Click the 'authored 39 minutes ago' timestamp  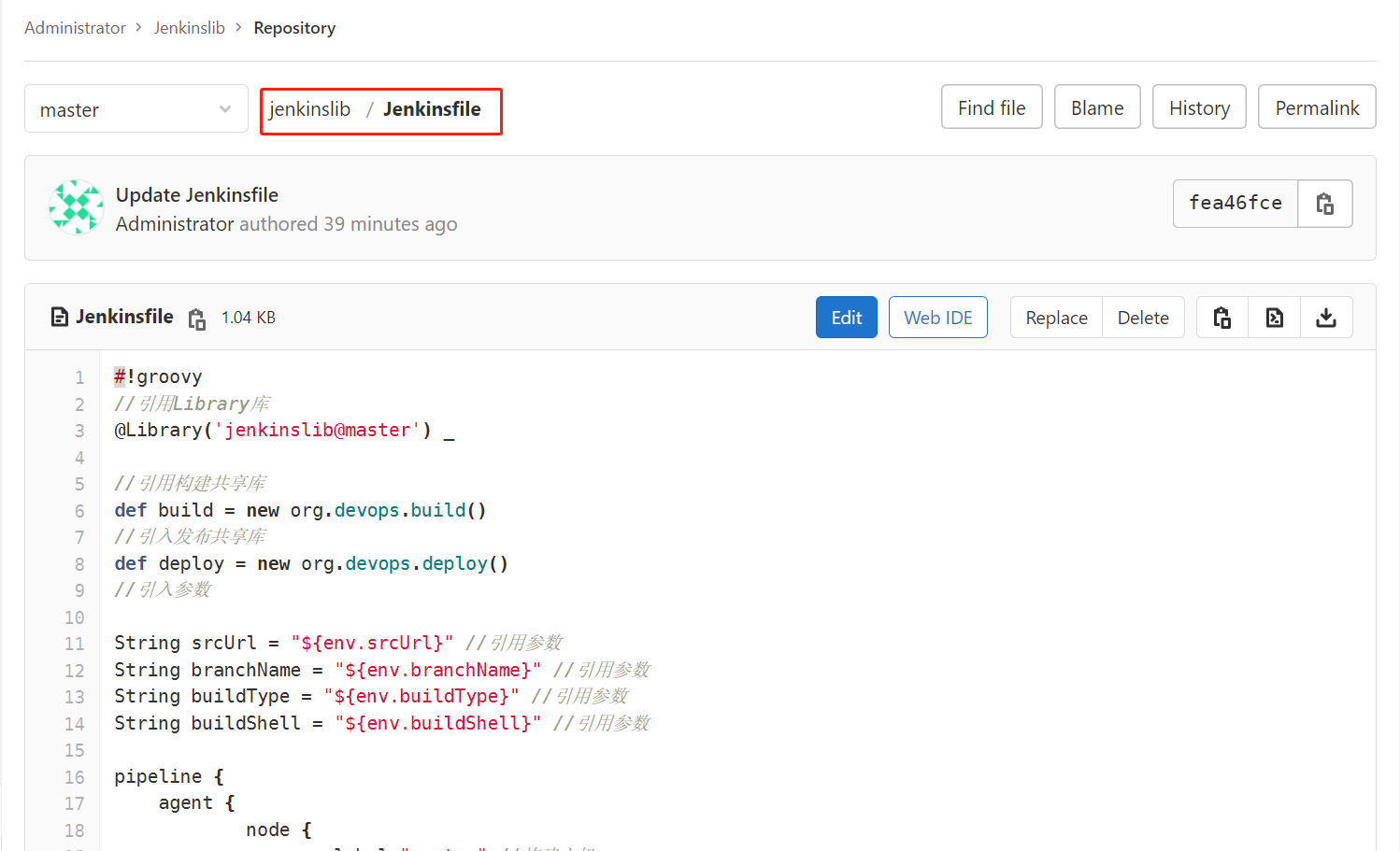pos(349,224)
